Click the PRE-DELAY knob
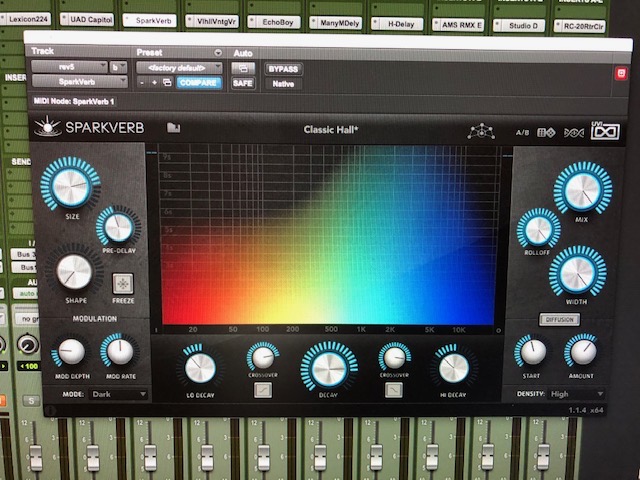Image resolution: width=640 pixels, height=480 pixels. click(118, 227)
